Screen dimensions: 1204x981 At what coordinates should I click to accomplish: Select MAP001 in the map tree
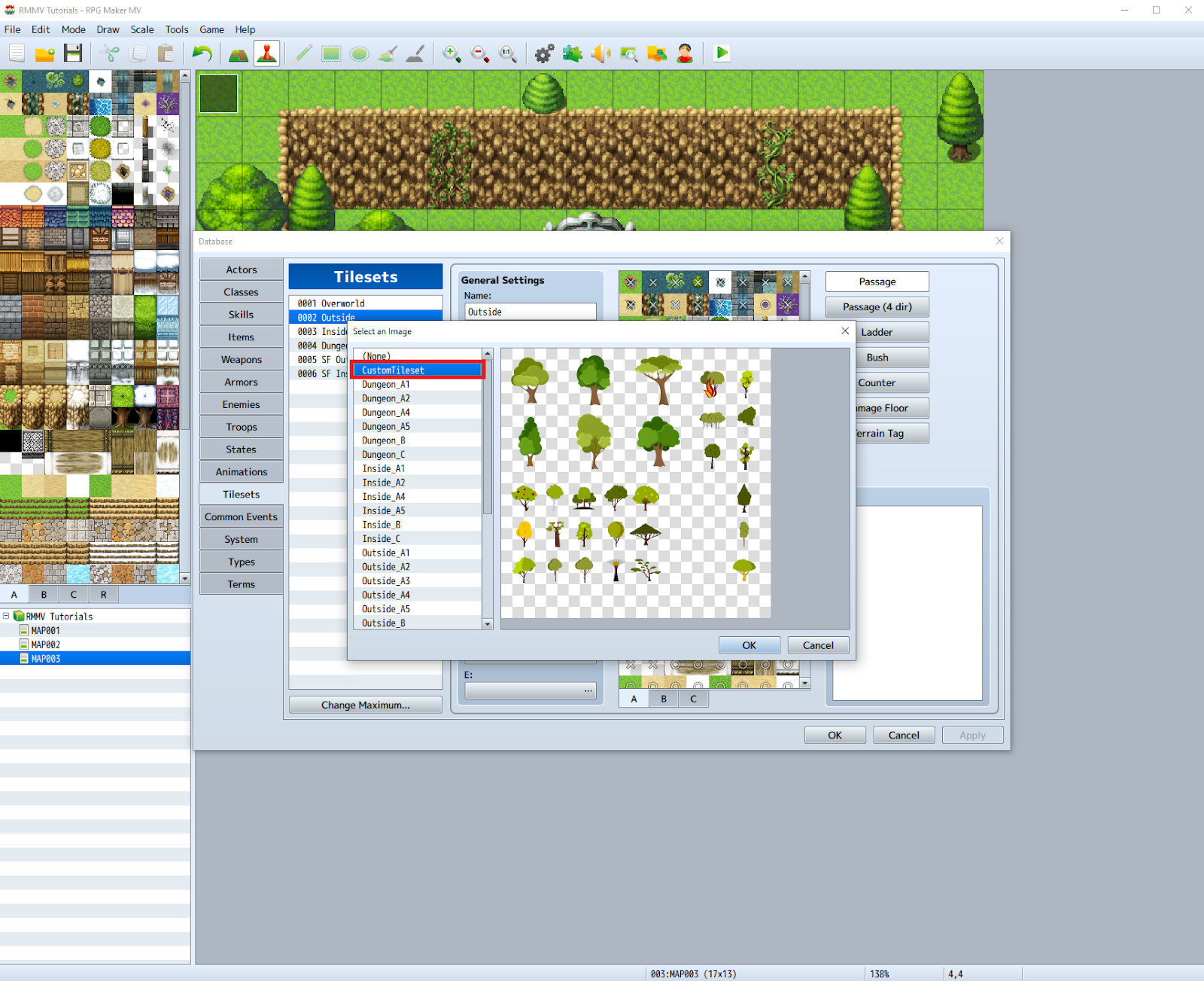[45, 630]
